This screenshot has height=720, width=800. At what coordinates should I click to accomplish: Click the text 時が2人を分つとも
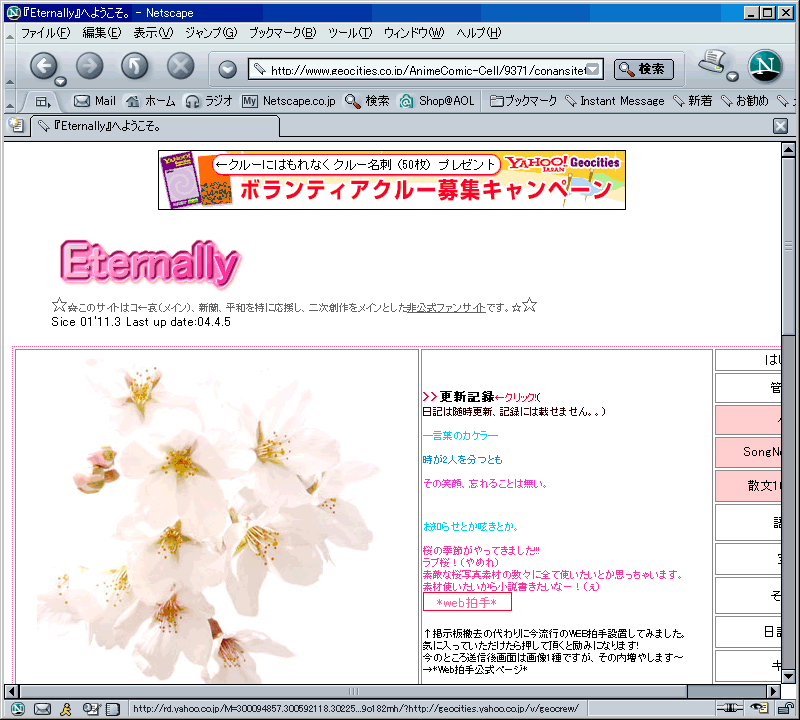462,460
